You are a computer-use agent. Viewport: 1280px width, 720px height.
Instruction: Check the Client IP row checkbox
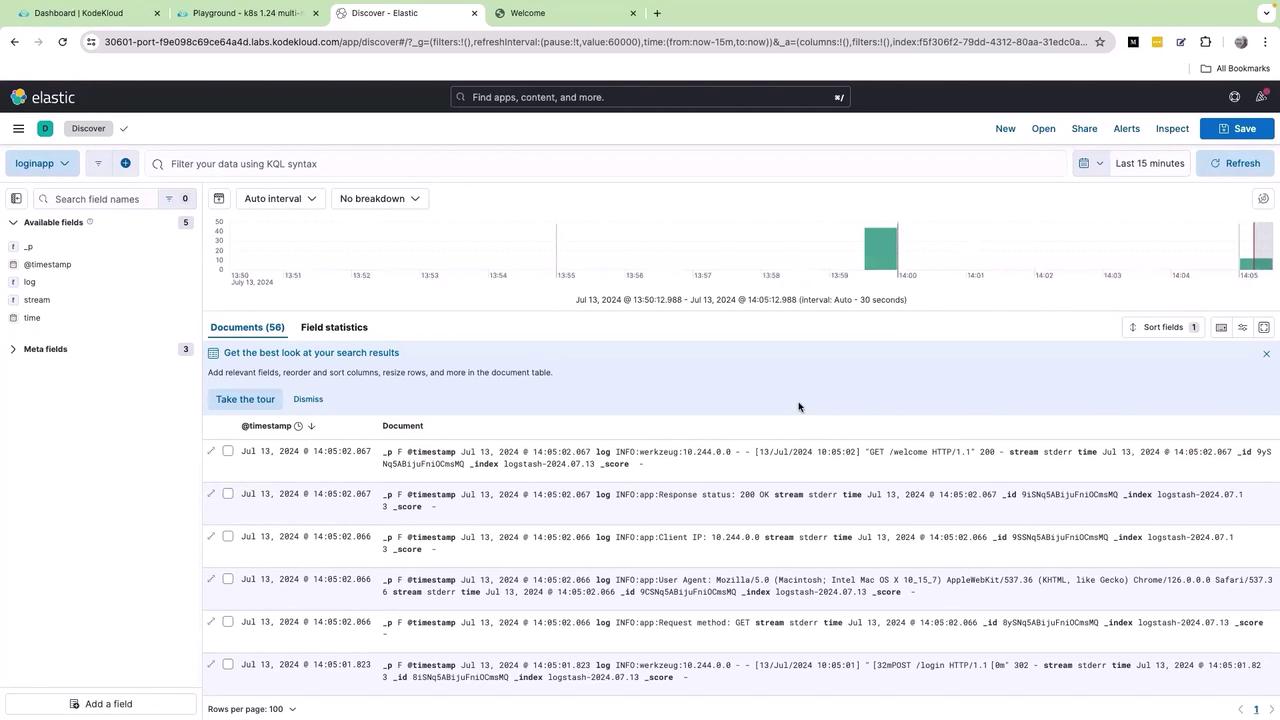228,537
